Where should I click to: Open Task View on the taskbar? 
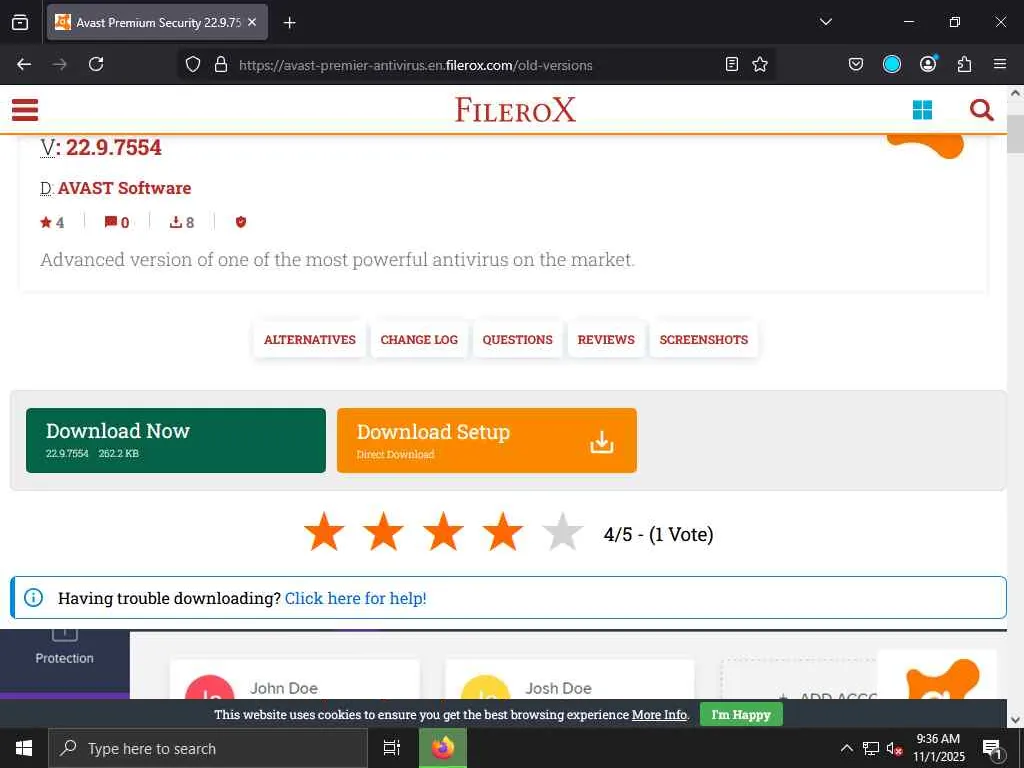pos(392,748)
